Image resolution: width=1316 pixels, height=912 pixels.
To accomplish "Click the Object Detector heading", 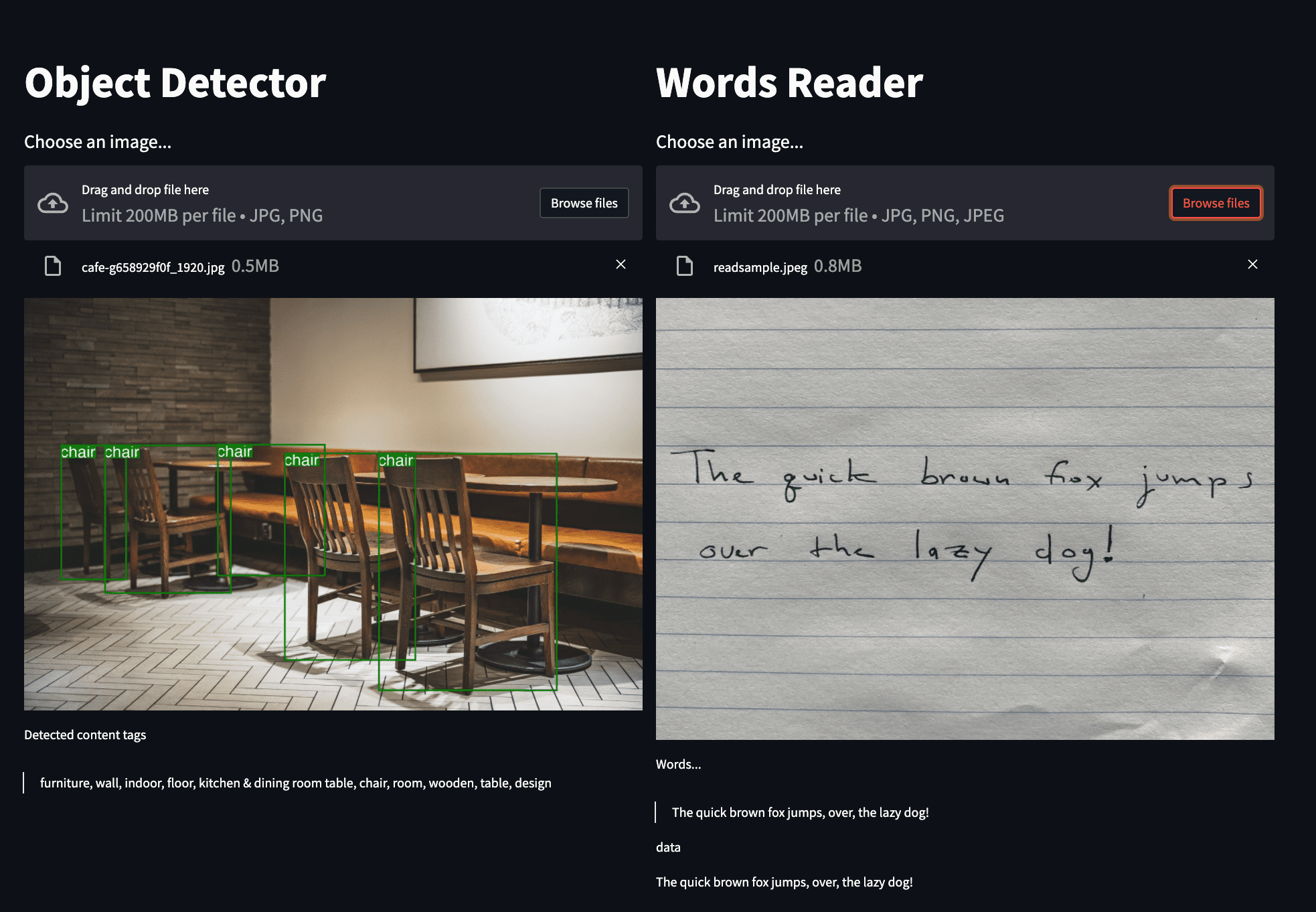I will (x=175, y=82).
